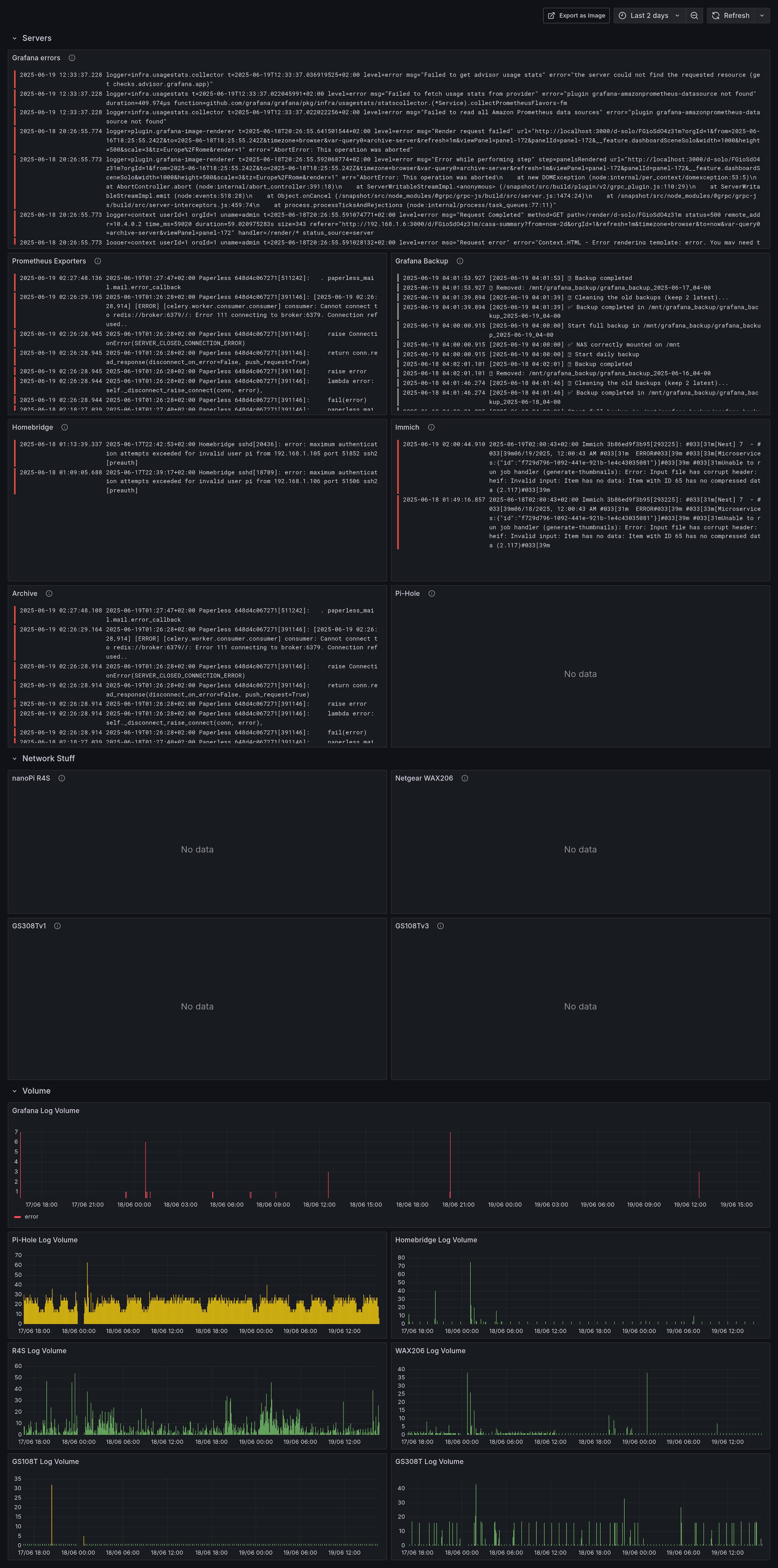Viewport: 778px width, 1568px height.
Task: Click the Immich panel title
Action: 407,427
